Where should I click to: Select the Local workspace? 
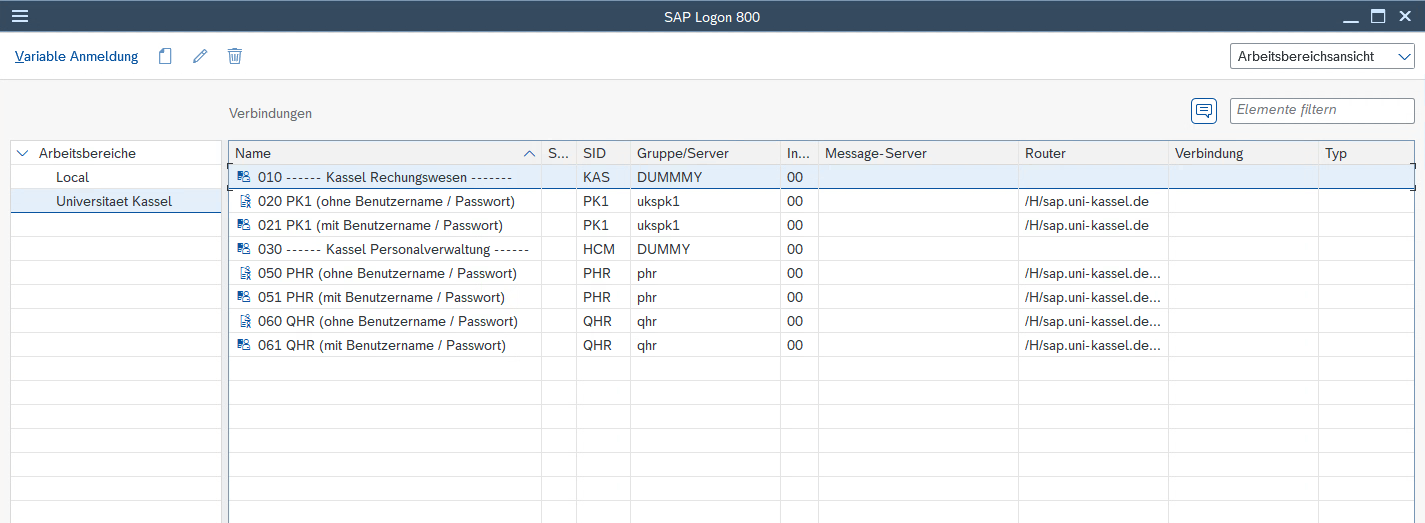[72, 177]
